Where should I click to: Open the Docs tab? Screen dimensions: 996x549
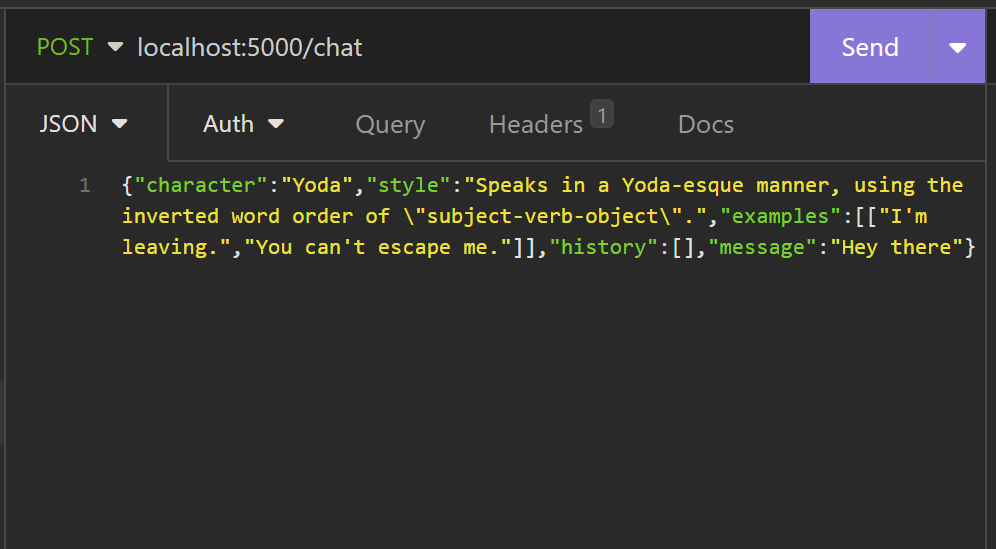(x=706, y=124)
